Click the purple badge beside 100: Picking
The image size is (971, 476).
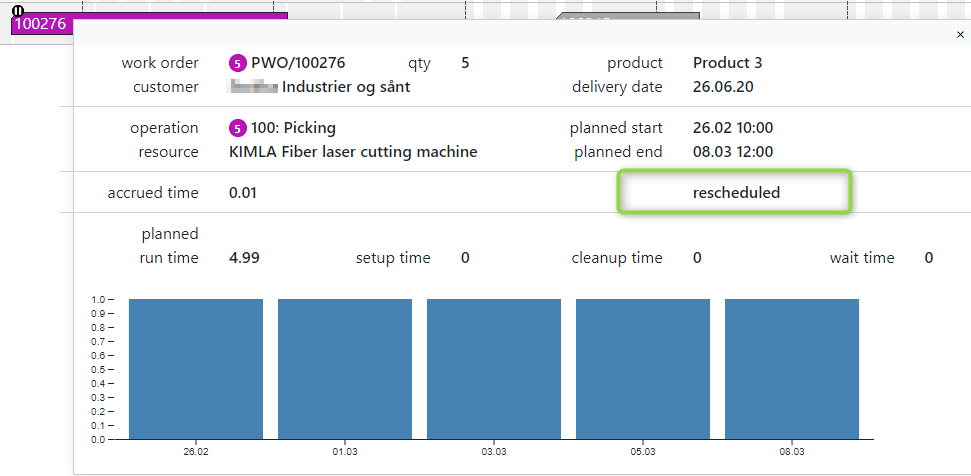(x=237, y=128)
